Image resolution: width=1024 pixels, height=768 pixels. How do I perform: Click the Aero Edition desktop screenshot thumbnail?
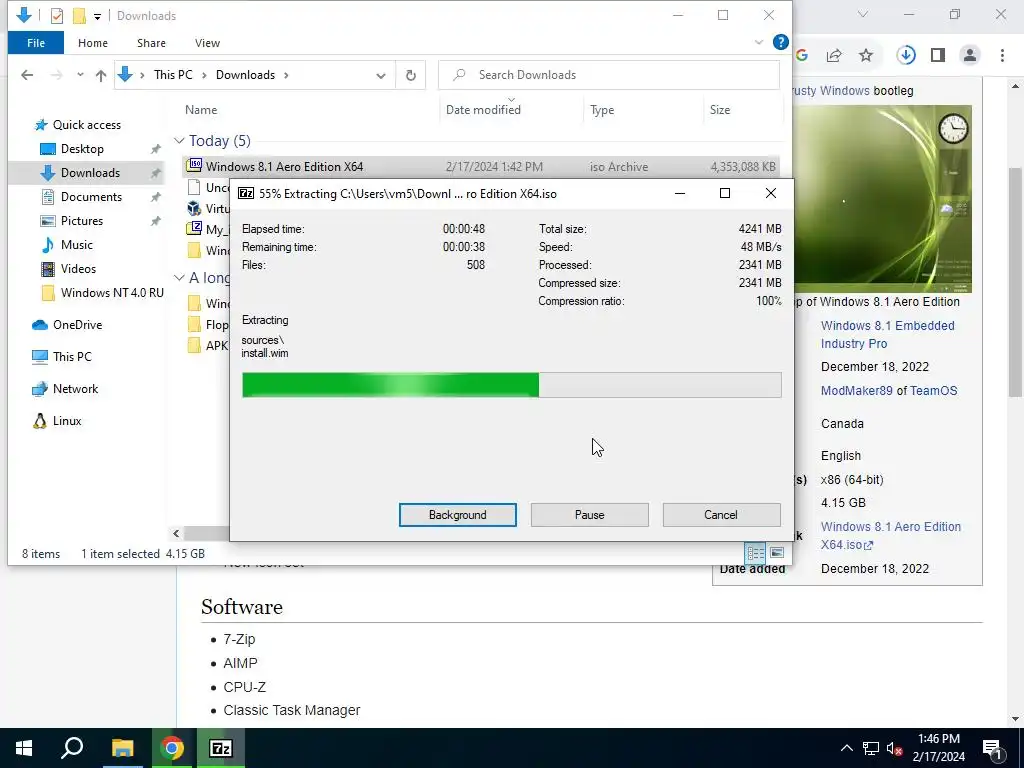[880, 199]
